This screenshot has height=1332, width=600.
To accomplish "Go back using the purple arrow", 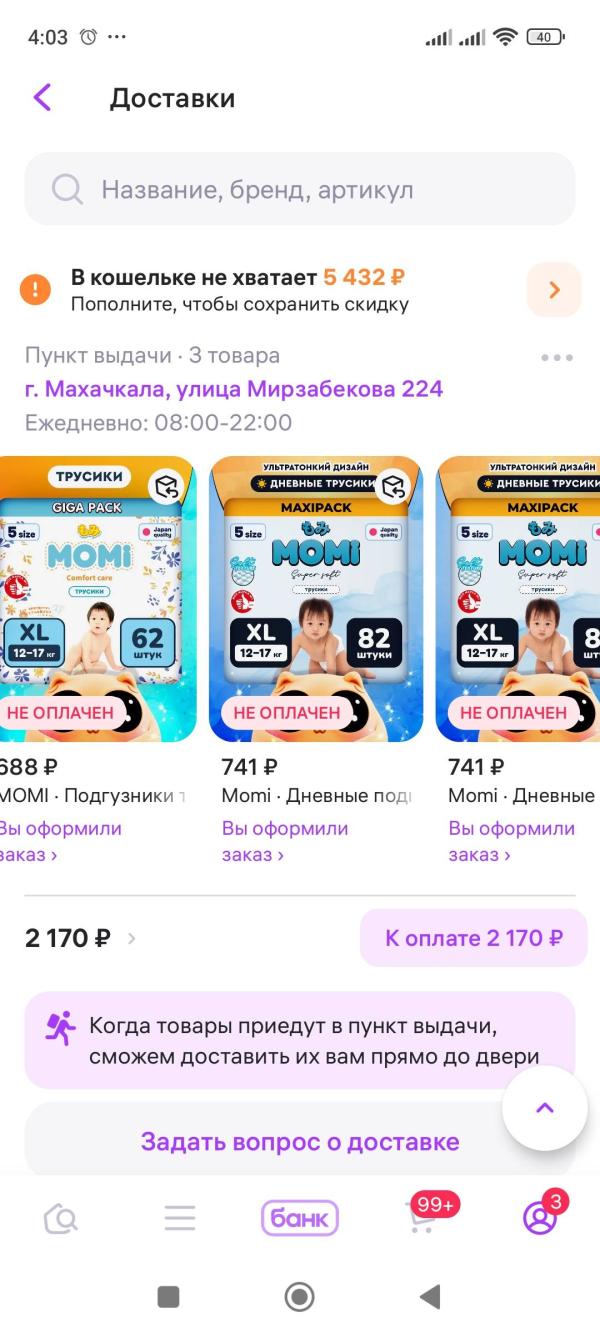I will [x=42, y=98].
